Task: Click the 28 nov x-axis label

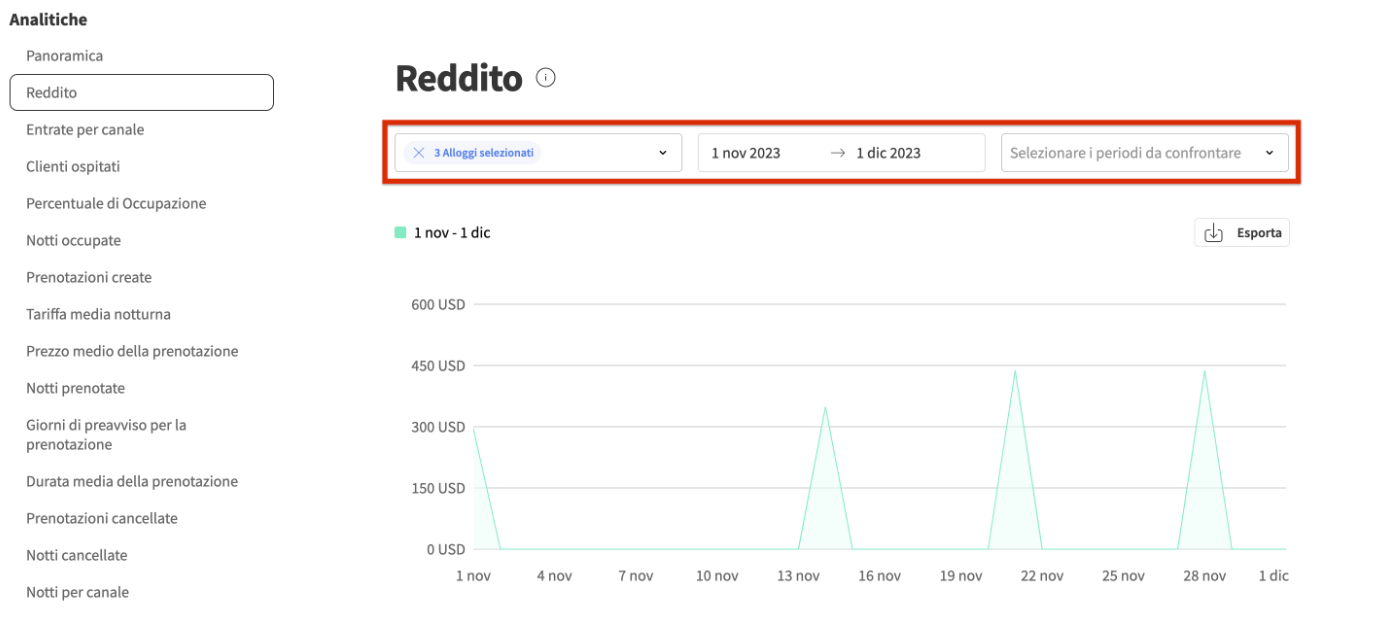Action: 1204,576
